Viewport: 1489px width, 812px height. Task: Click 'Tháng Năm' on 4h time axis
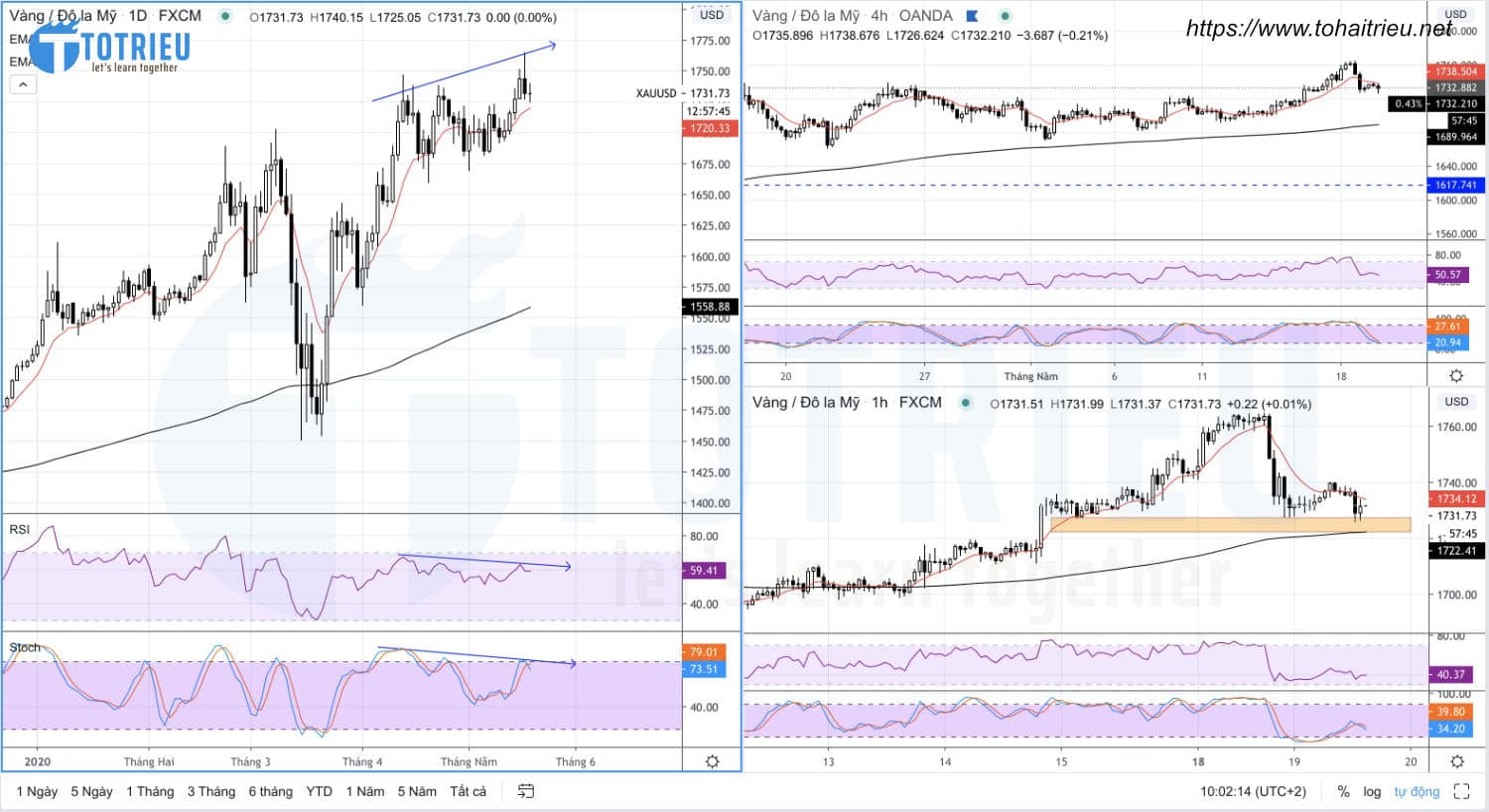(1030, 376)
